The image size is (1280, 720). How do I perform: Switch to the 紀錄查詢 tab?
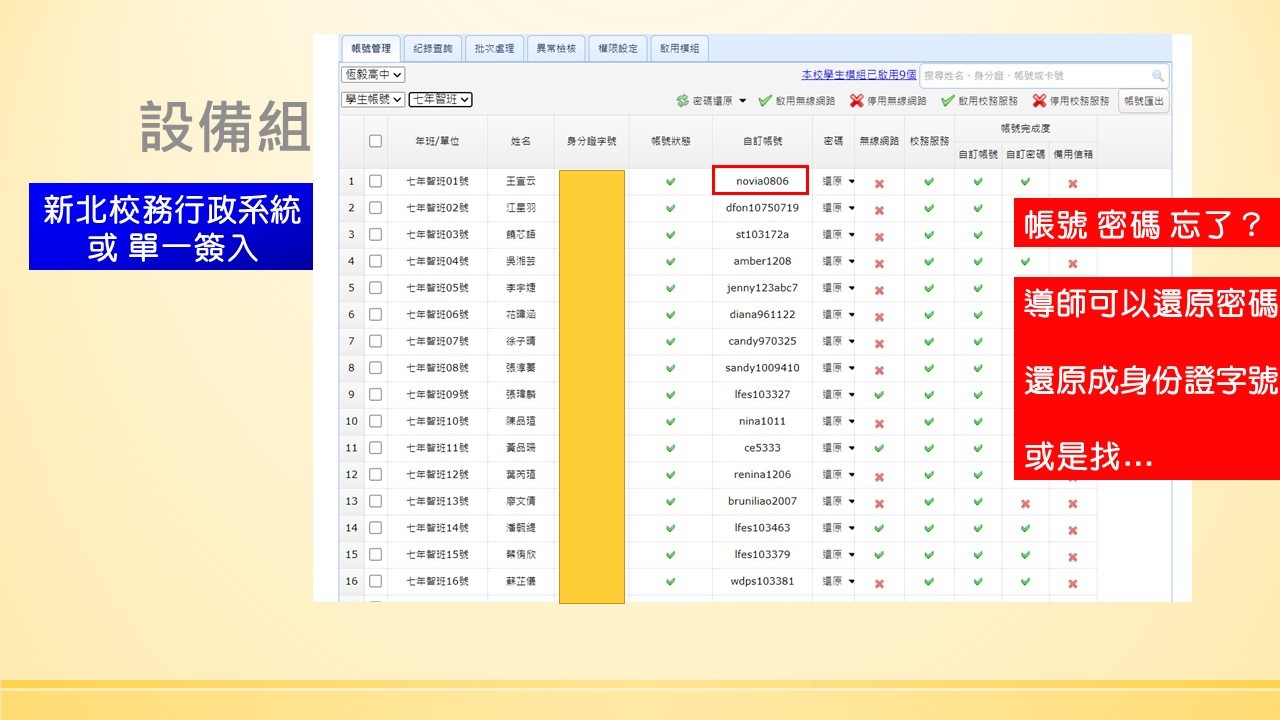click(x=434, y=48)
